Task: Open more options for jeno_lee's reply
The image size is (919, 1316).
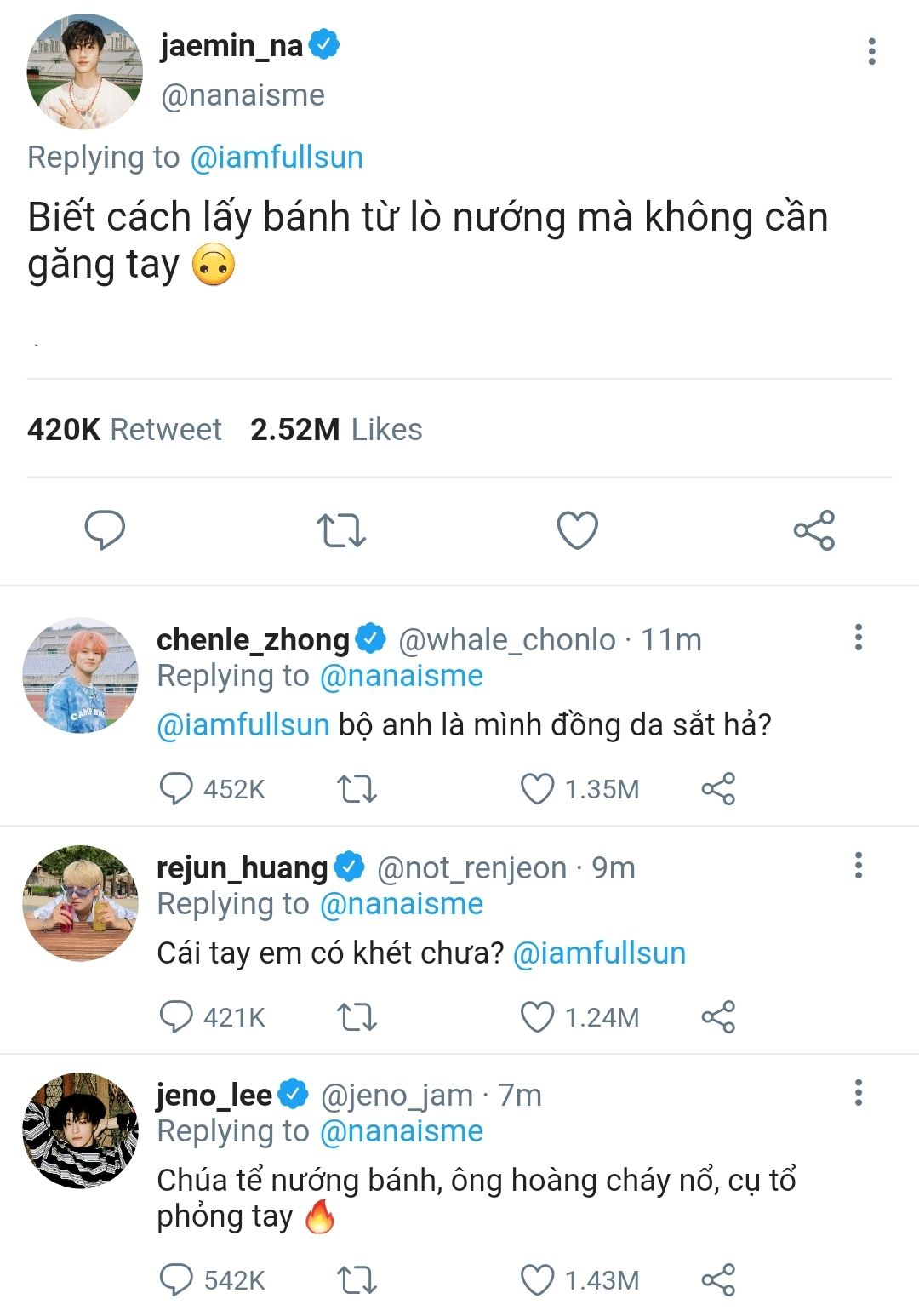Action: pyautogui.click(x=859, y=1093)
